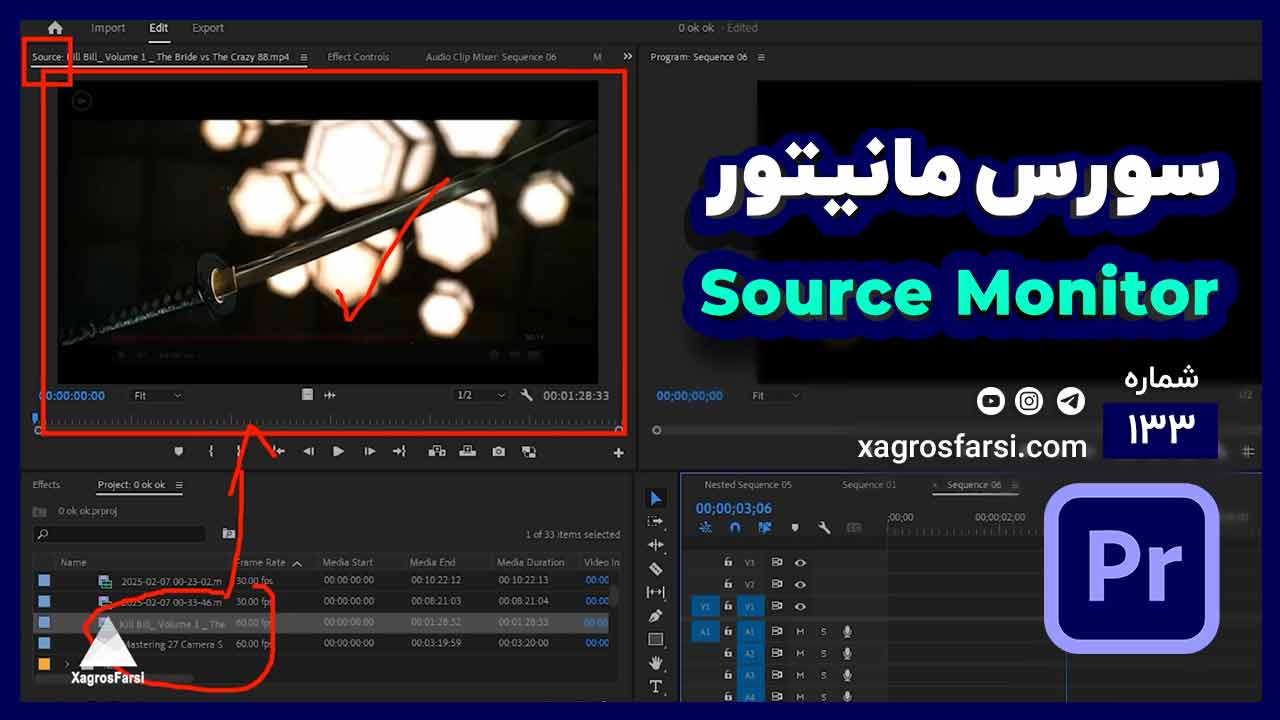Add a marker in the timeline header
The image size is (1280, 720).
click(x=795, y=528)
